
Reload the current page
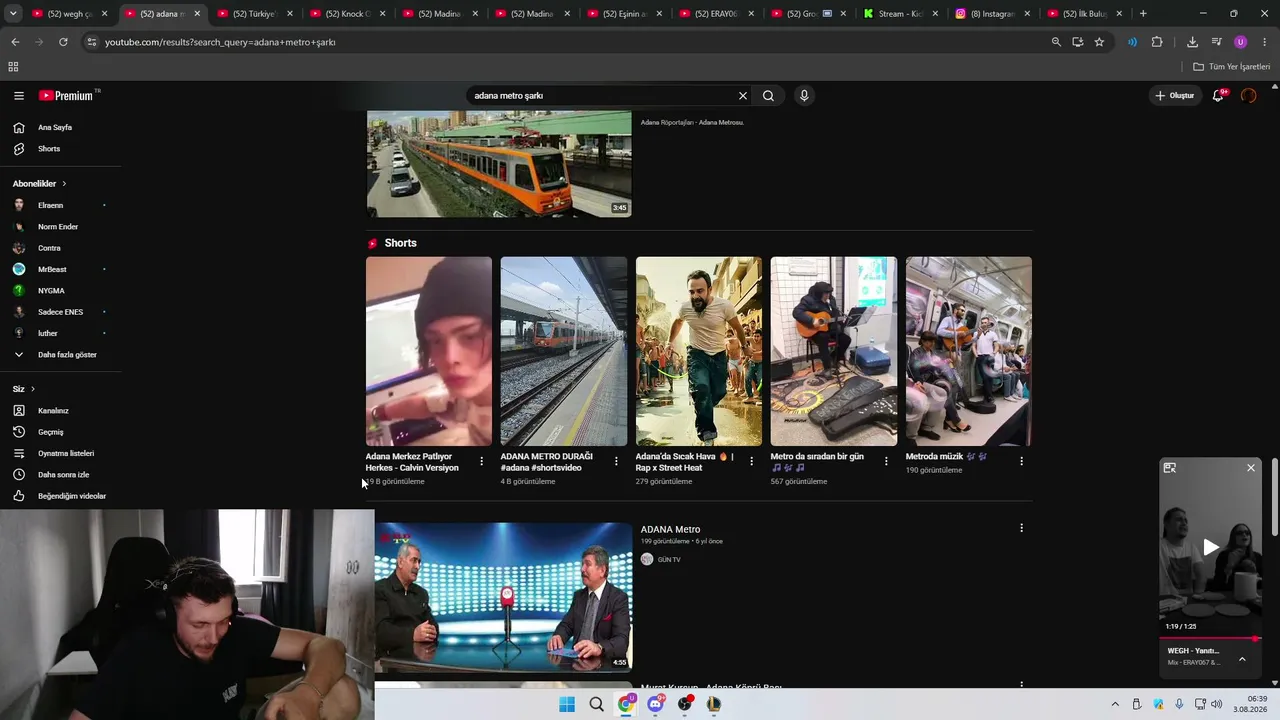[63, 42]
